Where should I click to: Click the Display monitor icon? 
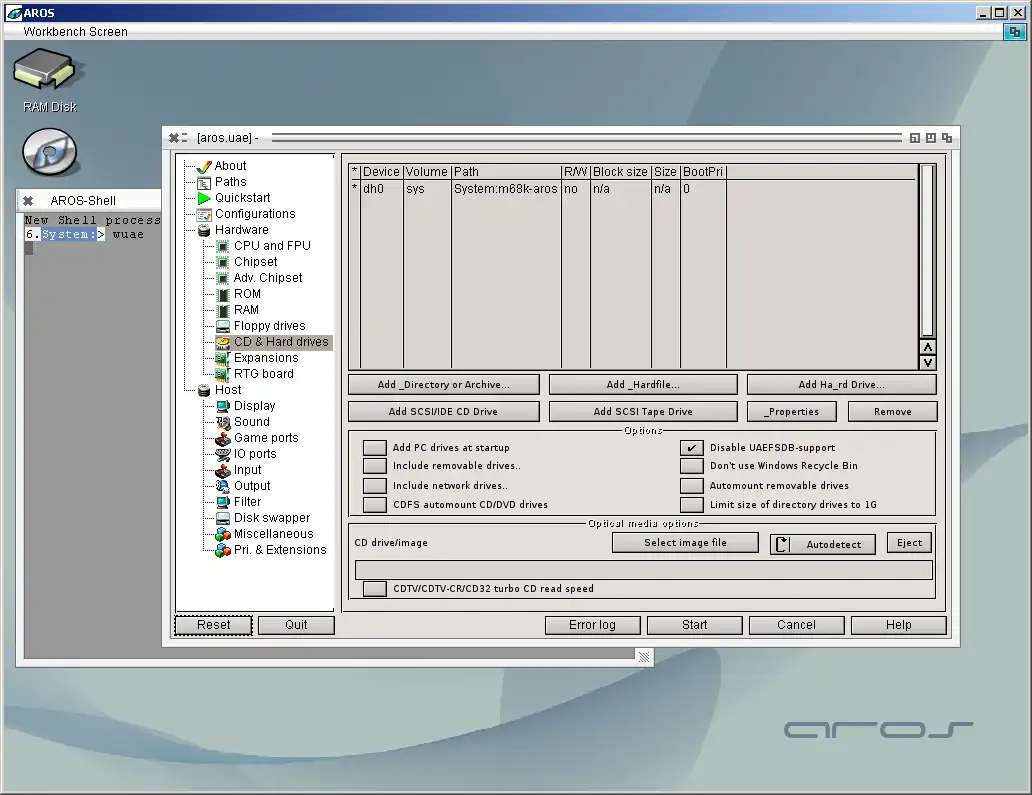223,406
